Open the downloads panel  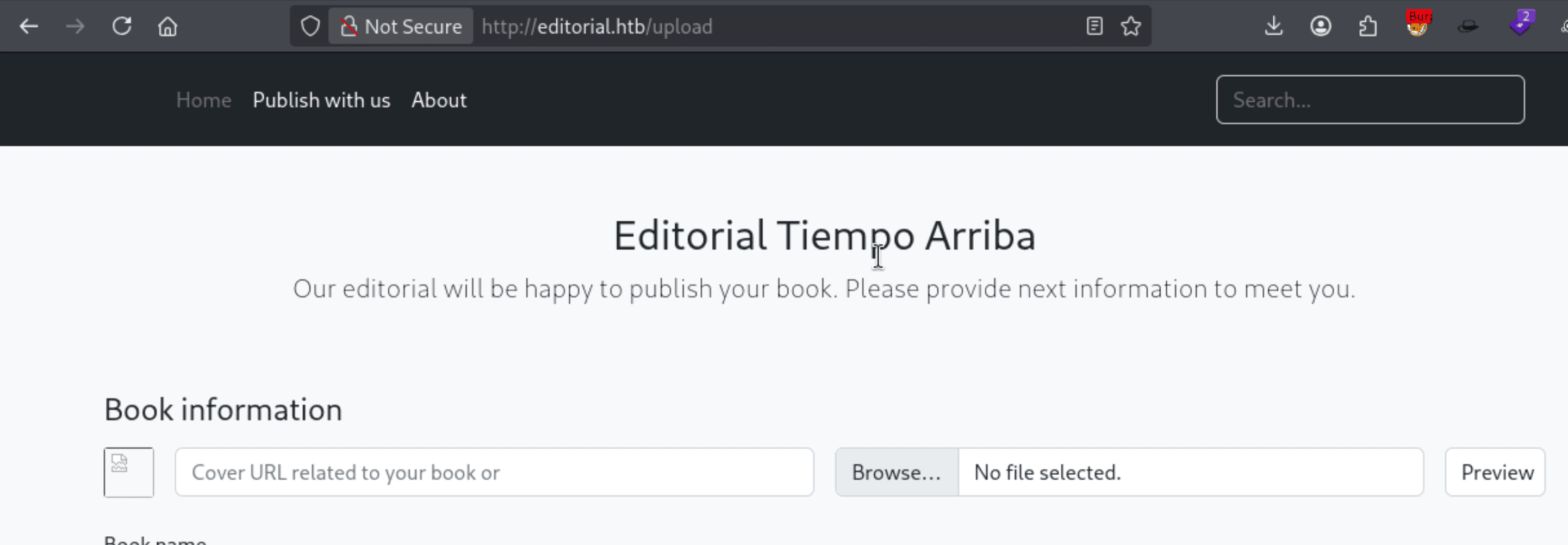coord(1273,26)
